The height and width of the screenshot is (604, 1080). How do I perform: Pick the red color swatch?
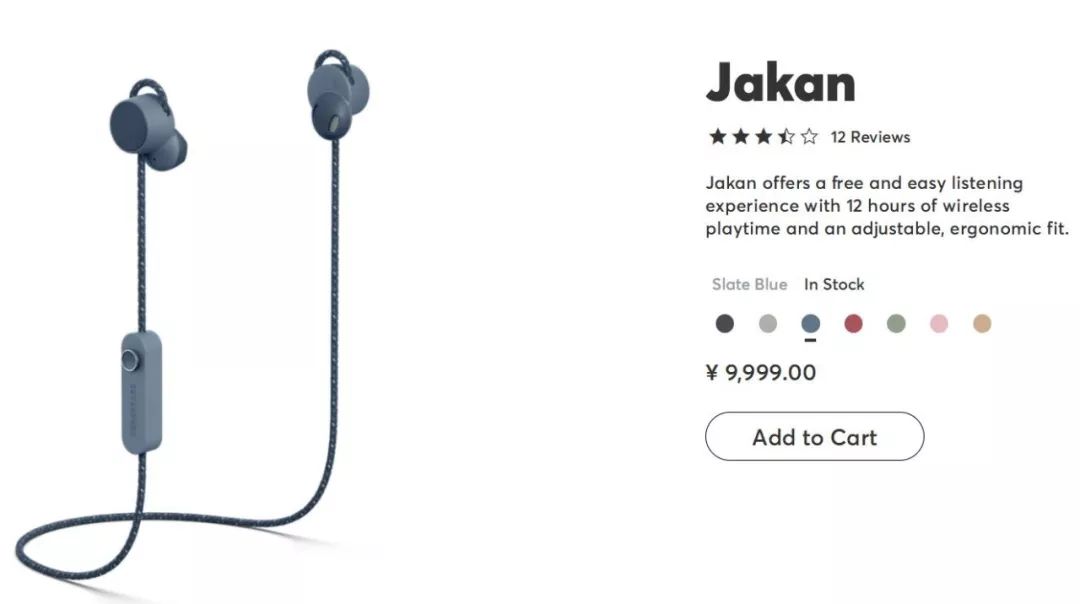point(853,323)
